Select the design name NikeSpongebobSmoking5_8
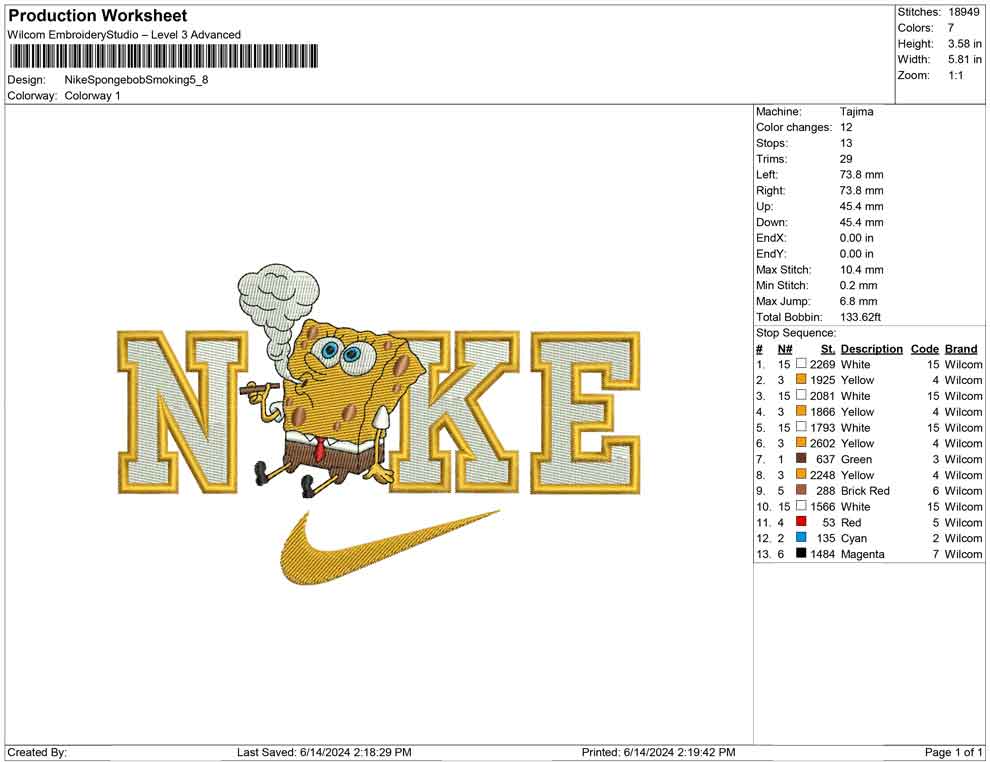Viewport: 990px width, 762px height. 136,80
